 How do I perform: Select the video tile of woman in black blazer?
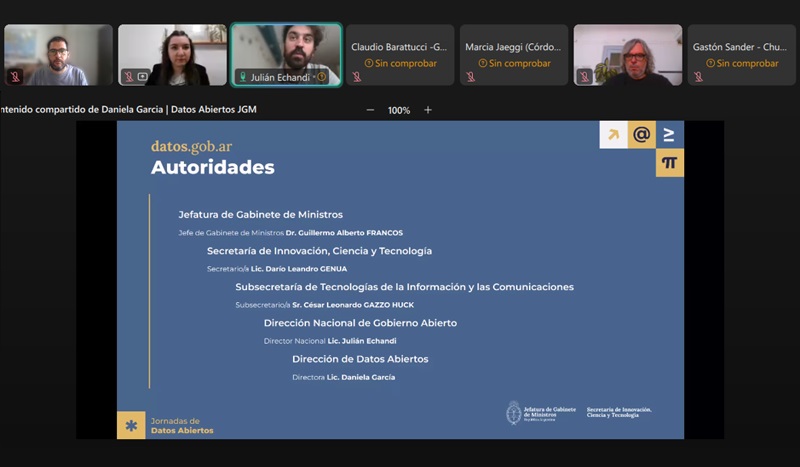(x=172, y=55)
